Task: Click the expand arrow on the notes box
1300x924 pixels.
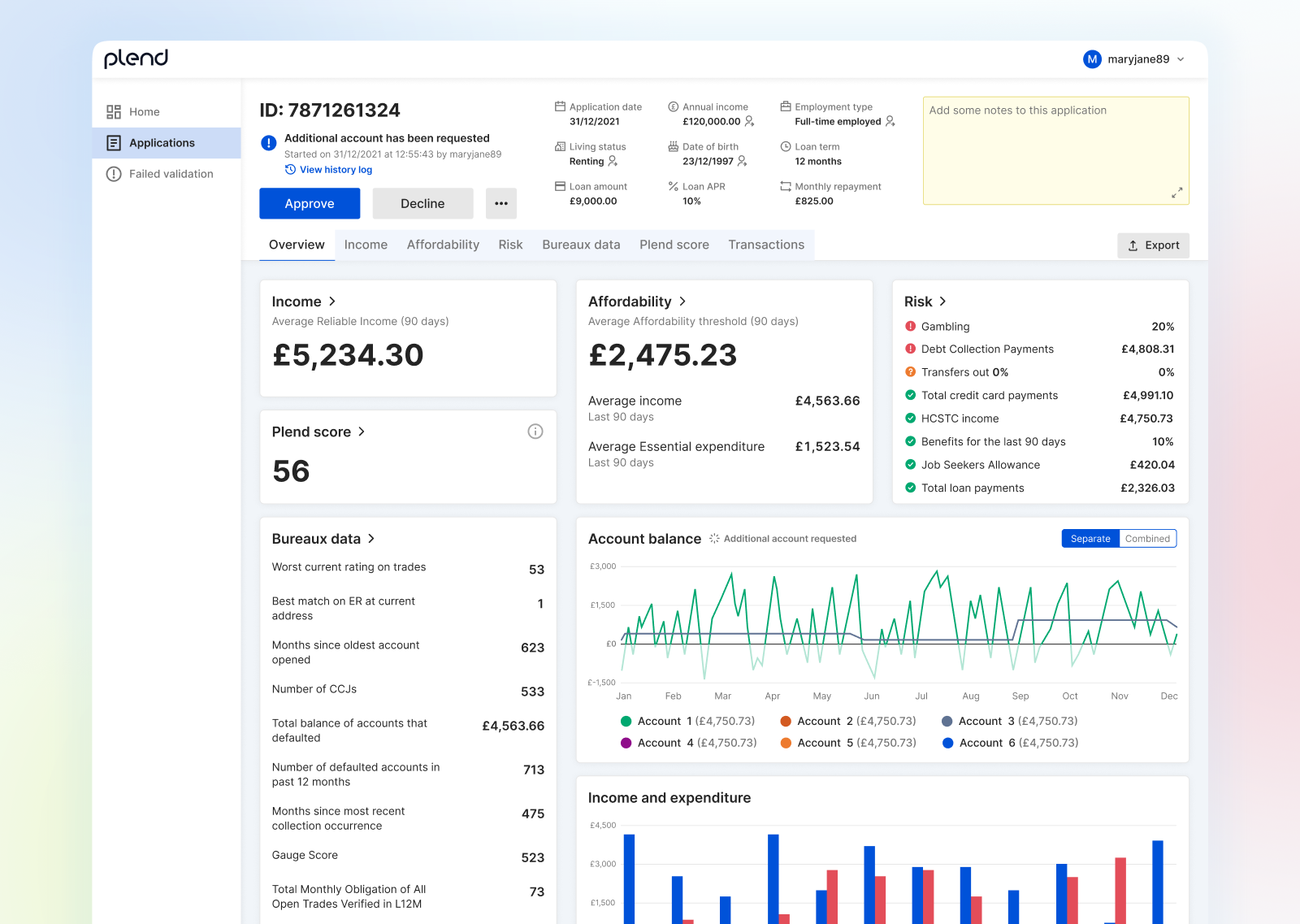Action: click(x=1176, y=193)
